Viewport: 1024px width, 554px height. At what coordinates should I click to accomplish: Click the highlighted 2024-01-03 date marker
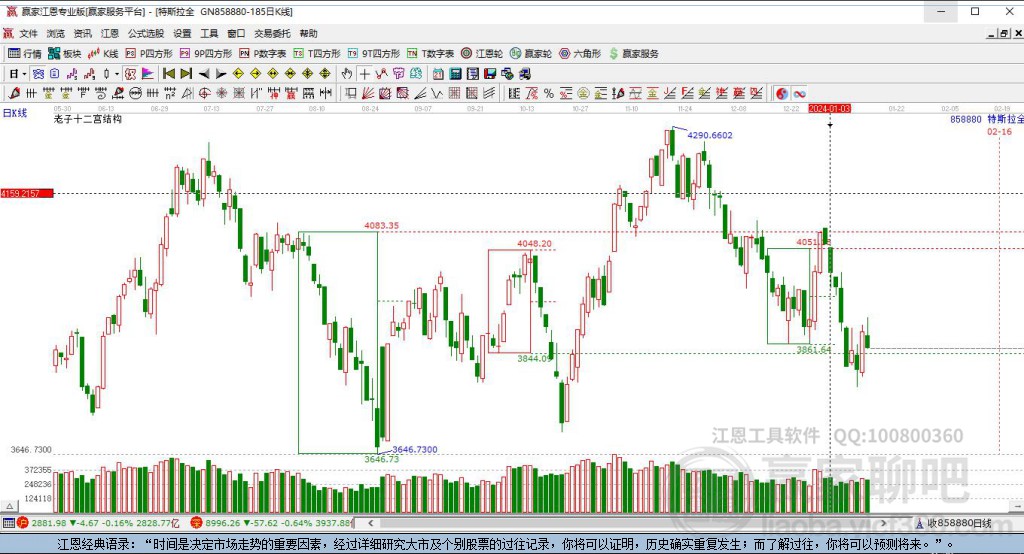tap(829, 108)
